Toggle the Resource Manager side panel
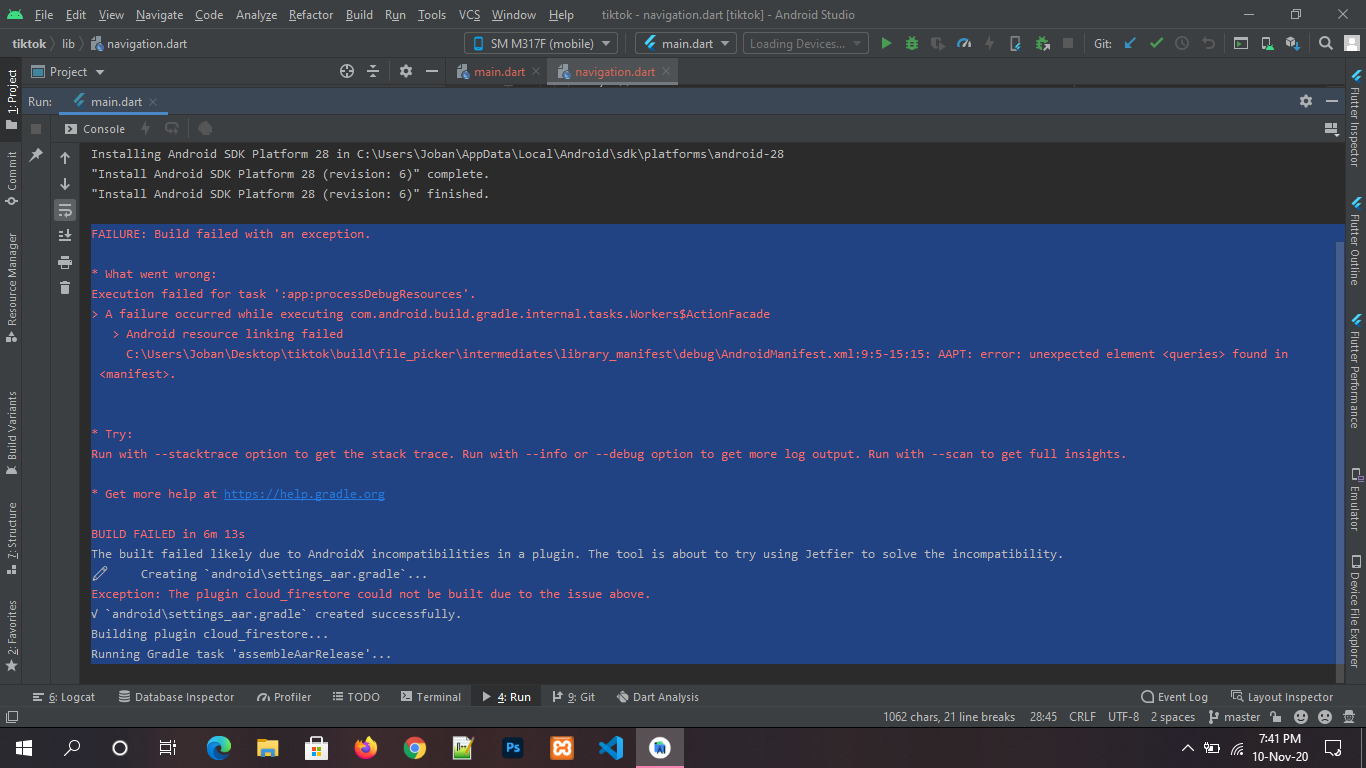Screen dimensions: 1366x768 tap(11, 287)
